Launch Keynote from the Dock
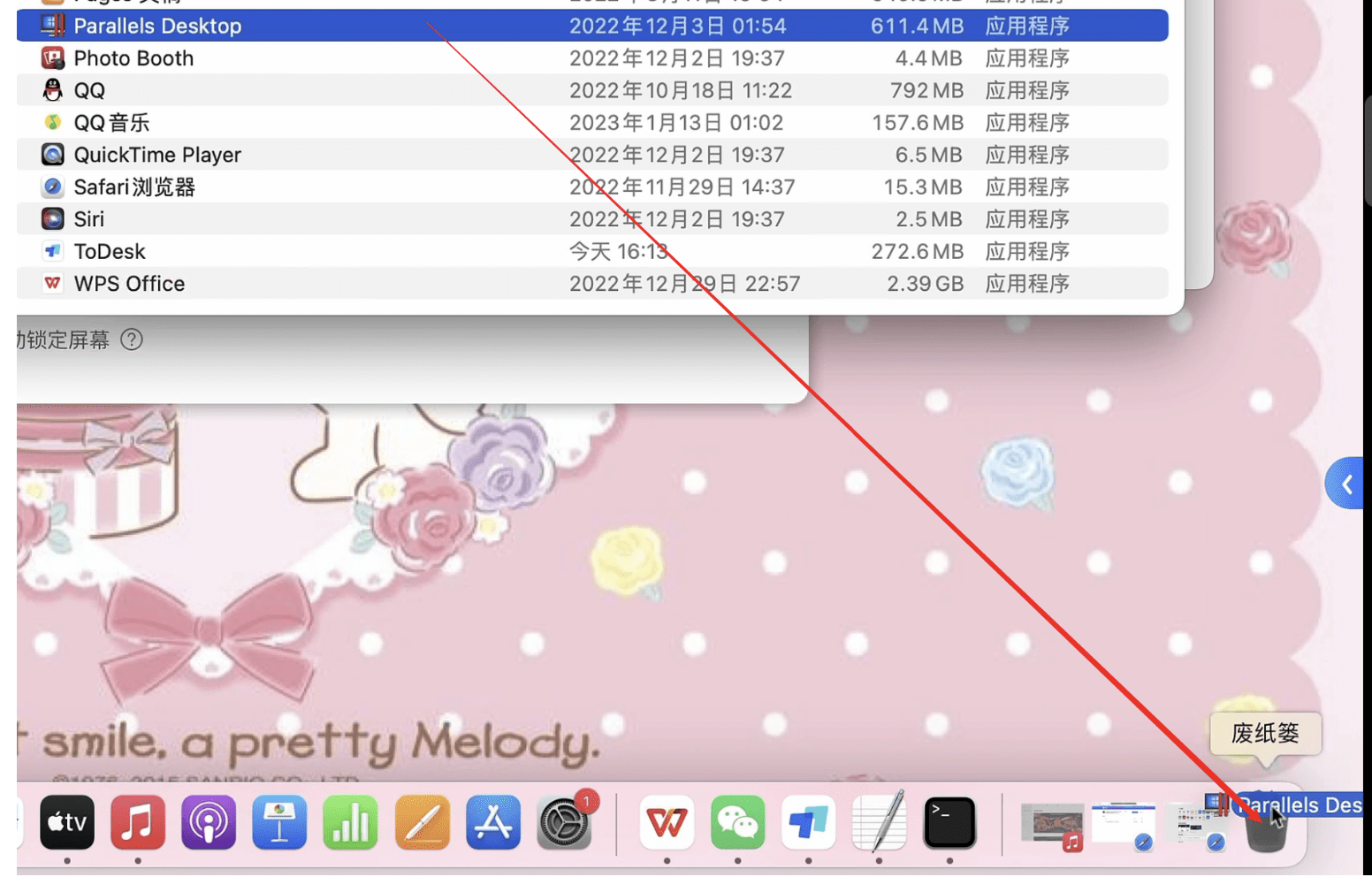Viewport: 1372px width, 877px height. [279, 822]
